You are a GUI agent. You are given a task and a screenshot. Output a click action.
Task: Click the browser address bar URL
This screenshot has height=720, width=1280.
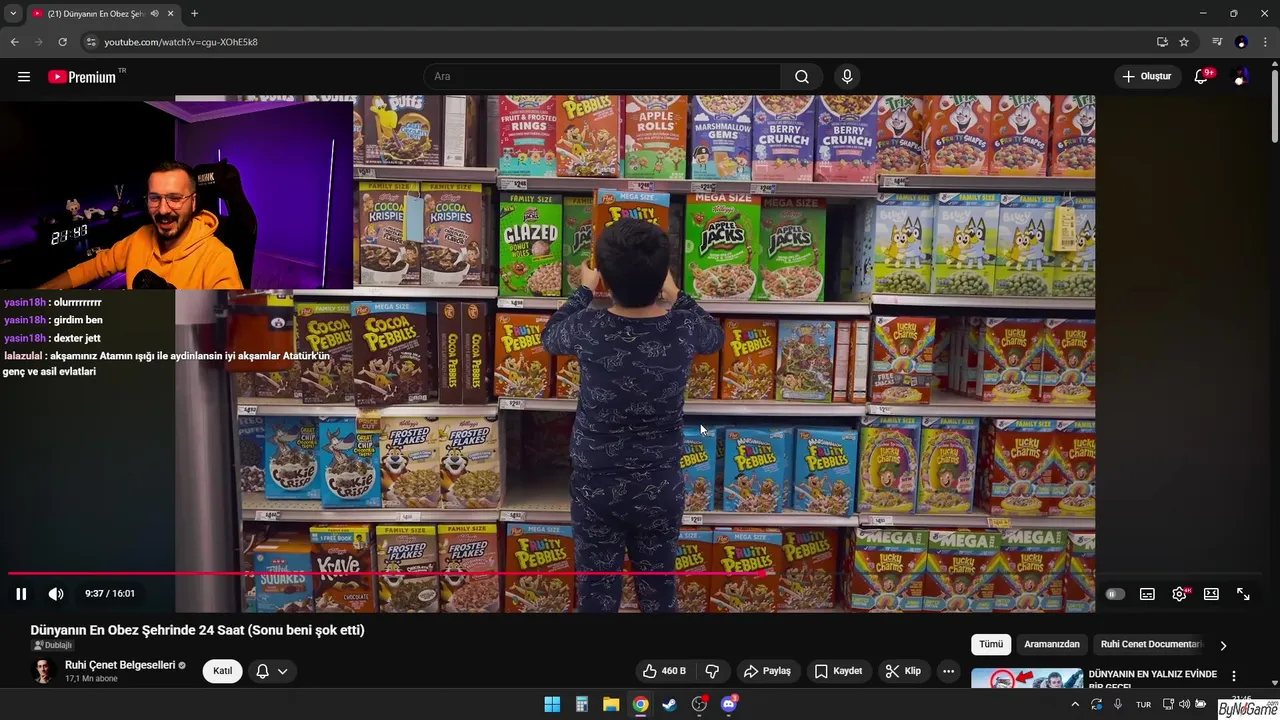[x=181, y=42]
